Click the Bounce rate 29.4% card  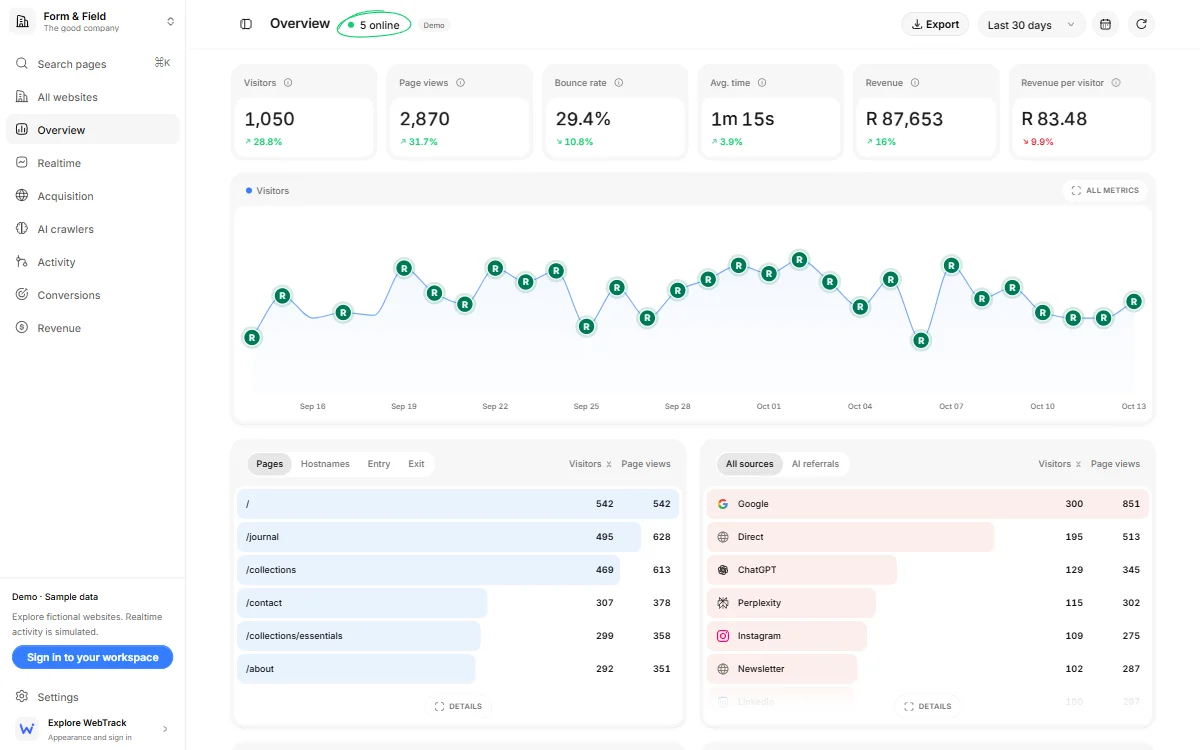pyautogui.click(x=615, y=112)
